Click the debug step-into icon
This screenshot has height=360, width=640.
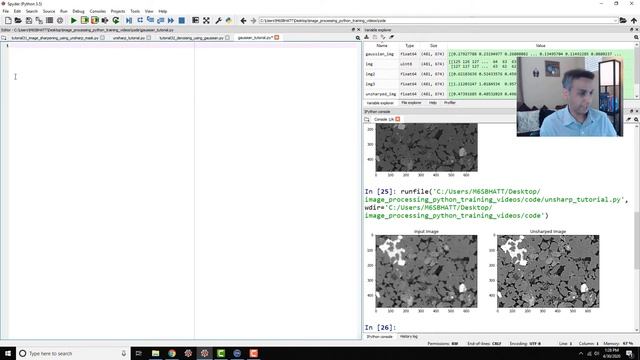click(150, 20)
